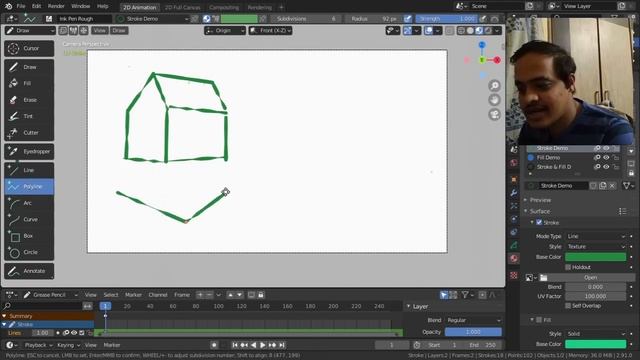Open the stroke Style Texture dropdown

[x=596, y=247]
